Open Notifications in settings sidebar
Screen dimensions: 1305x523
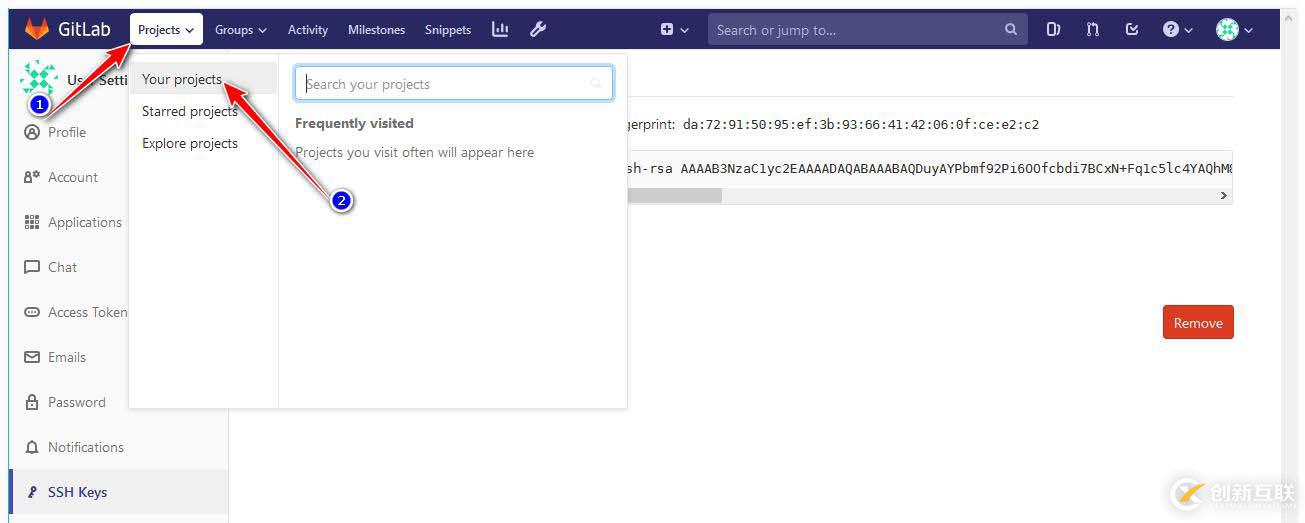tap(86, 447)
